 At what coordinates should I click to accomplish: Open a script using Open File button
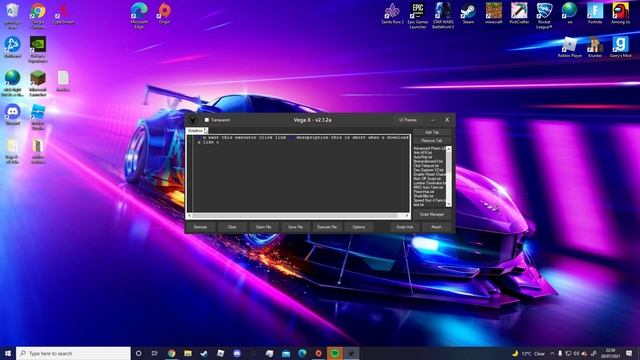click(264, 227)
